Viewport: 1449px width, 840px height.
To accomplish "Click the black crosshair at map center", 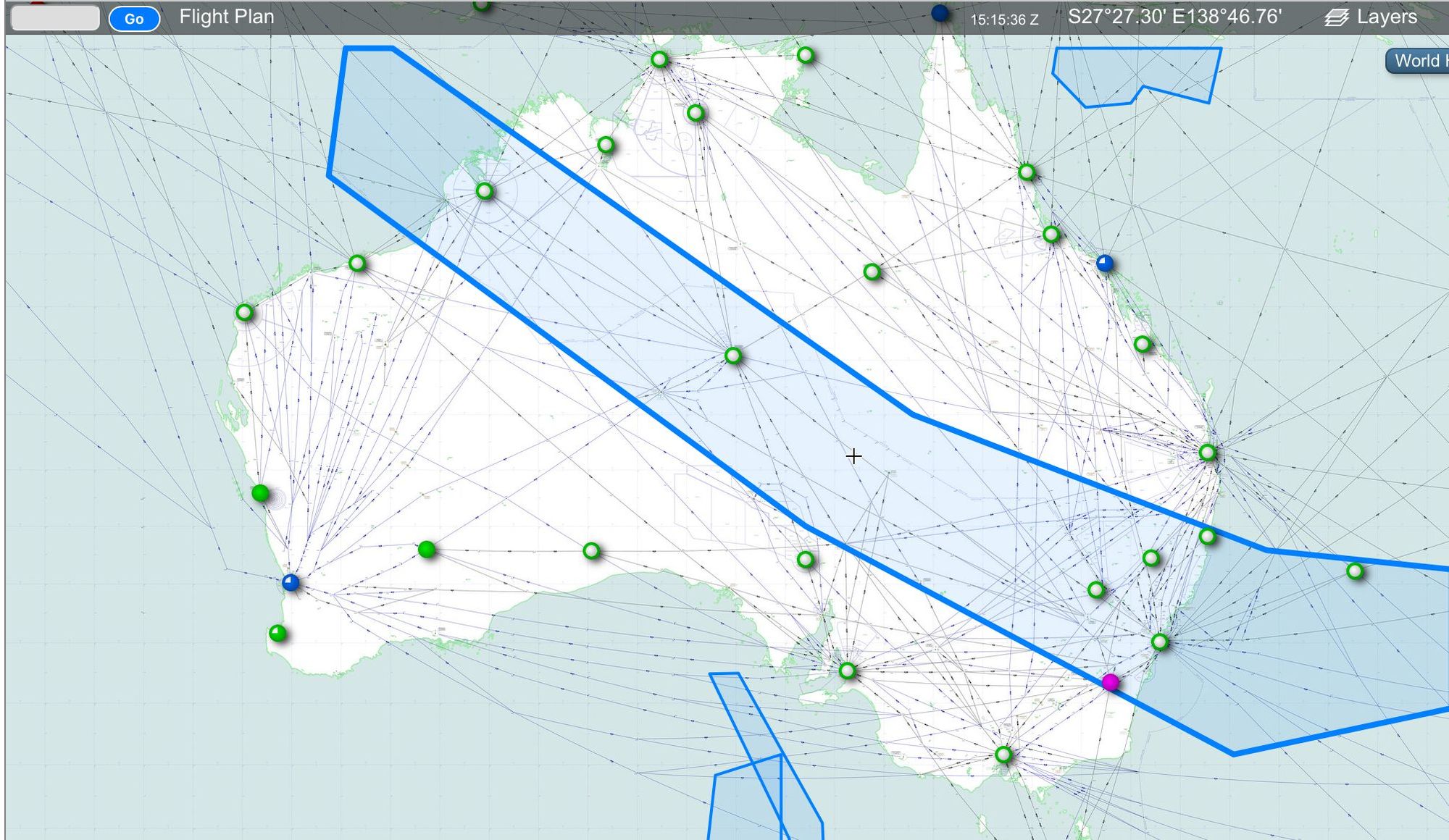I will (853, 456).
